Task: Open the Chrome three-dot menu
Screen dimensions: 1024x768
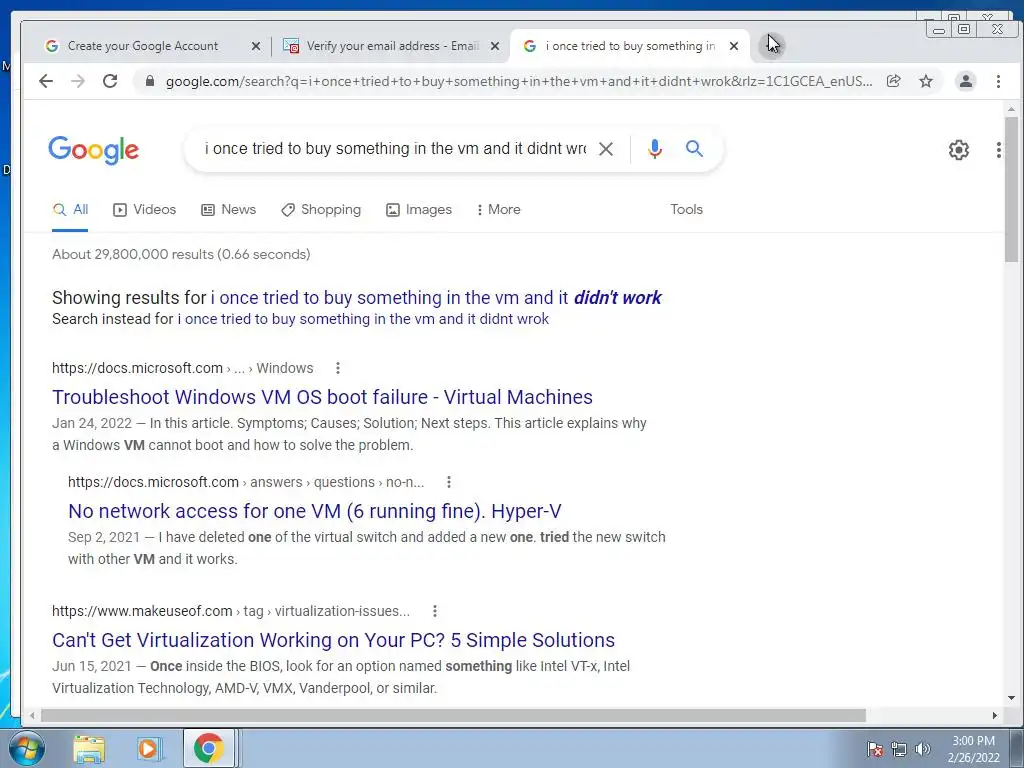Action: 998,81
